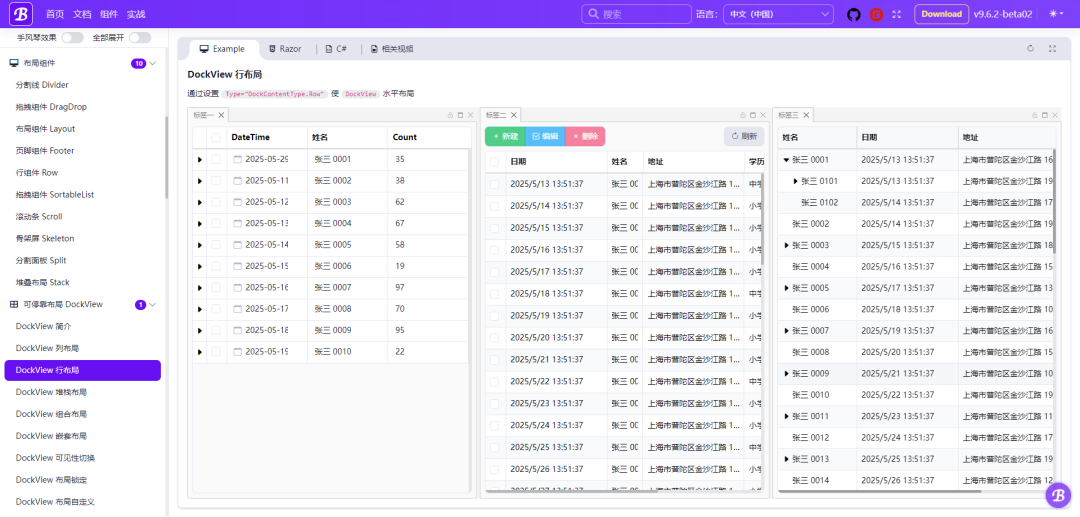Click the green 新建 button
1080x517 pixels.
(505, 136)
